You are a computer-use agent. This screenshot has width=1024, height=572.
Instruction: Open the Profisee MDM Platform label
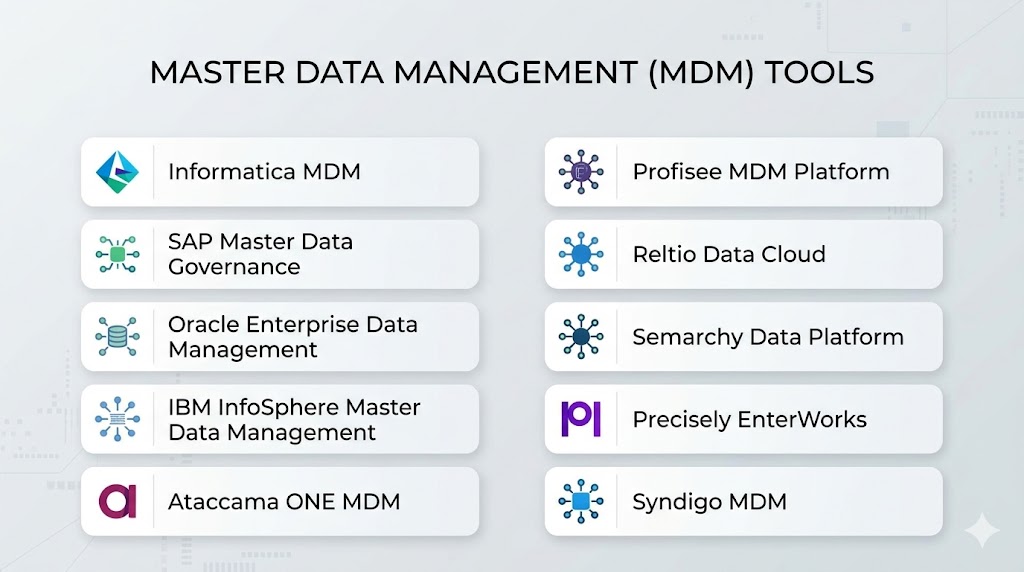761,172
